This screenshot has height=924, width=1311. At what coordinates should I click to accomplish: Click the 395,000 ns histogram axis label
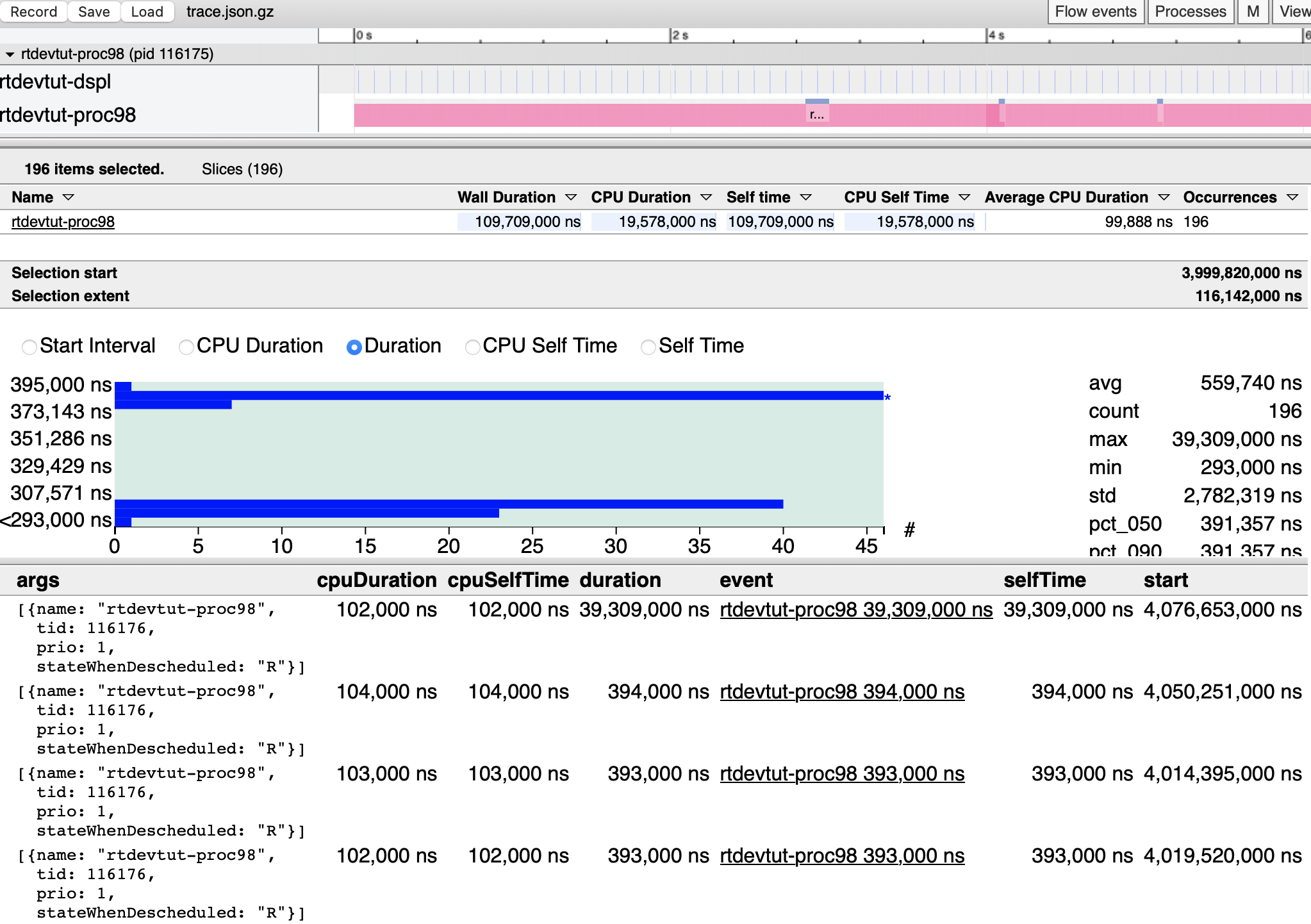[x=61, y=384]
